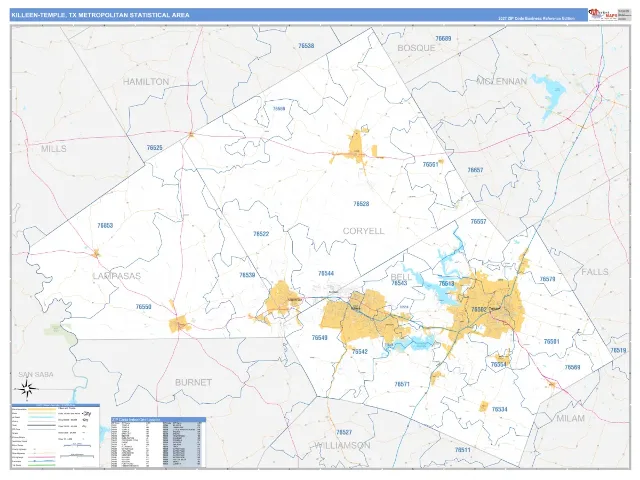Select the MILAM county label
The width and height of the screenshot is (640, 480).
pos(571,418)
